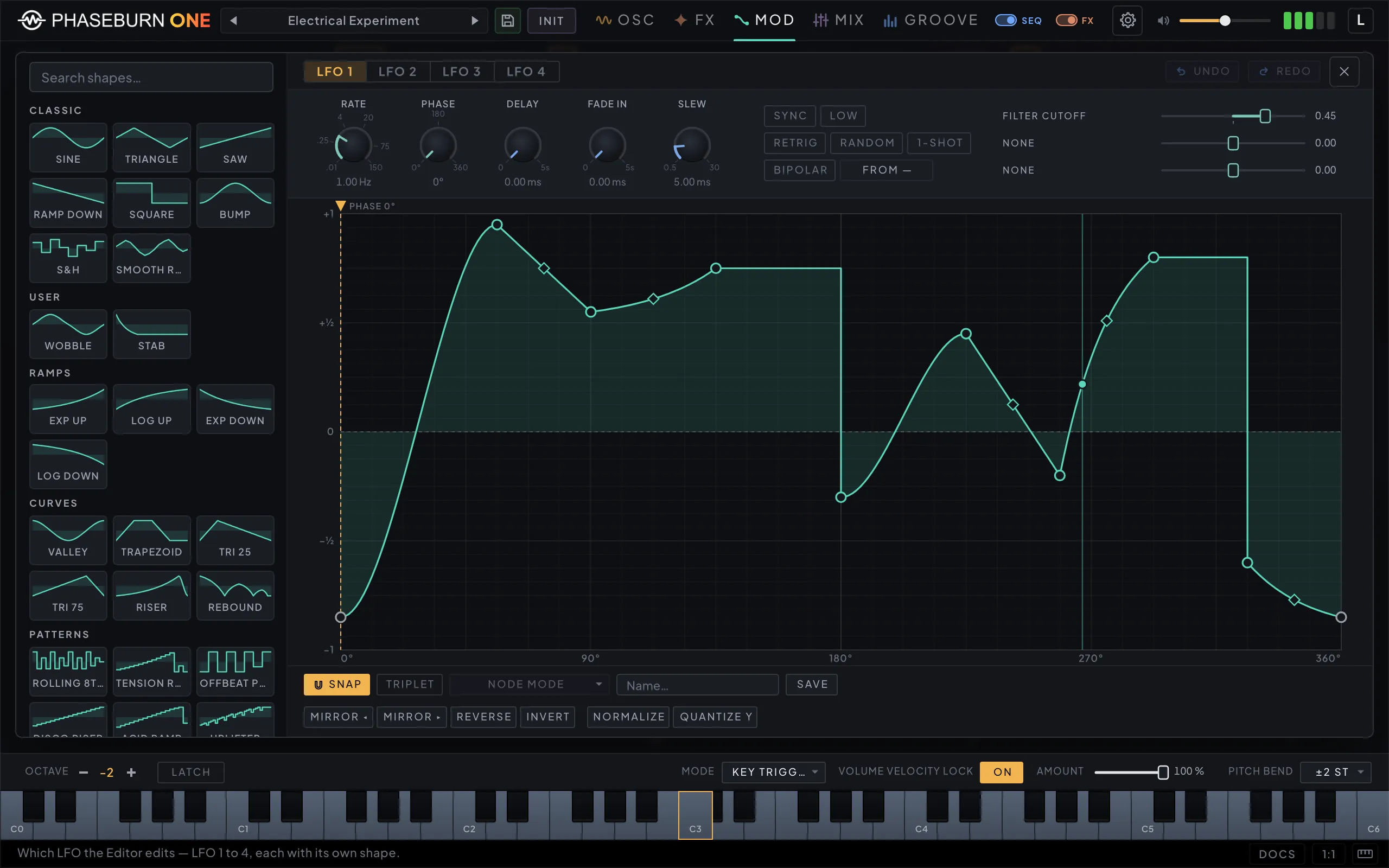
Task: Save the current preset with disk icon
Action: click(507, 21)
